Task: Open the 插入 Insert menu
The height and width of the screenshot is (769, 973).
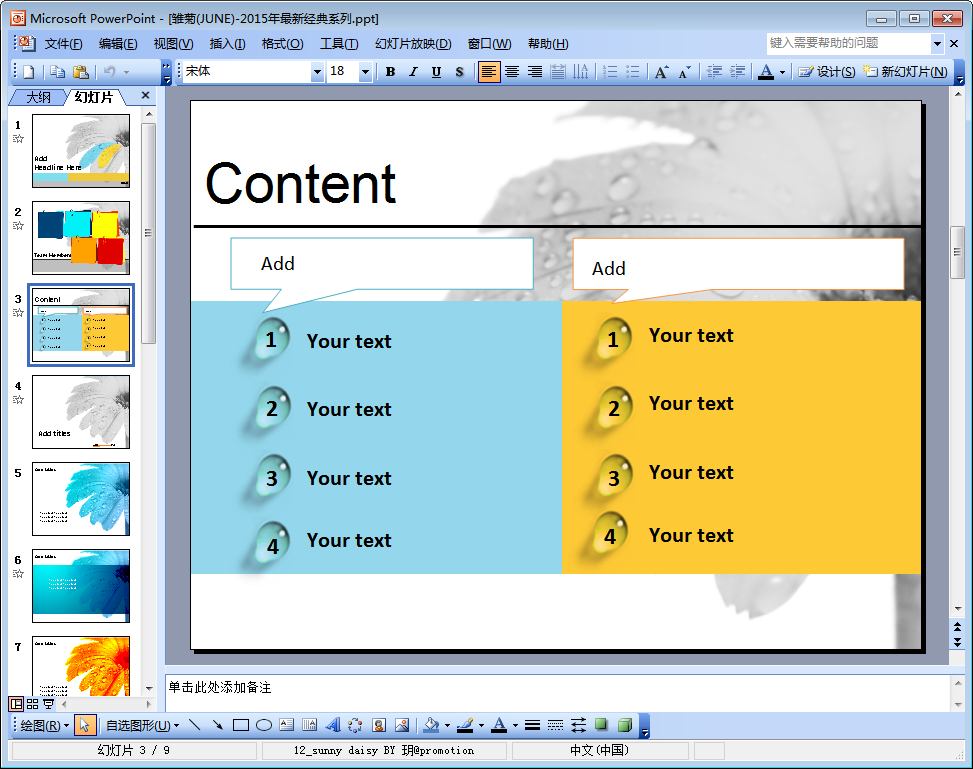Action: (x=227, y=44)
